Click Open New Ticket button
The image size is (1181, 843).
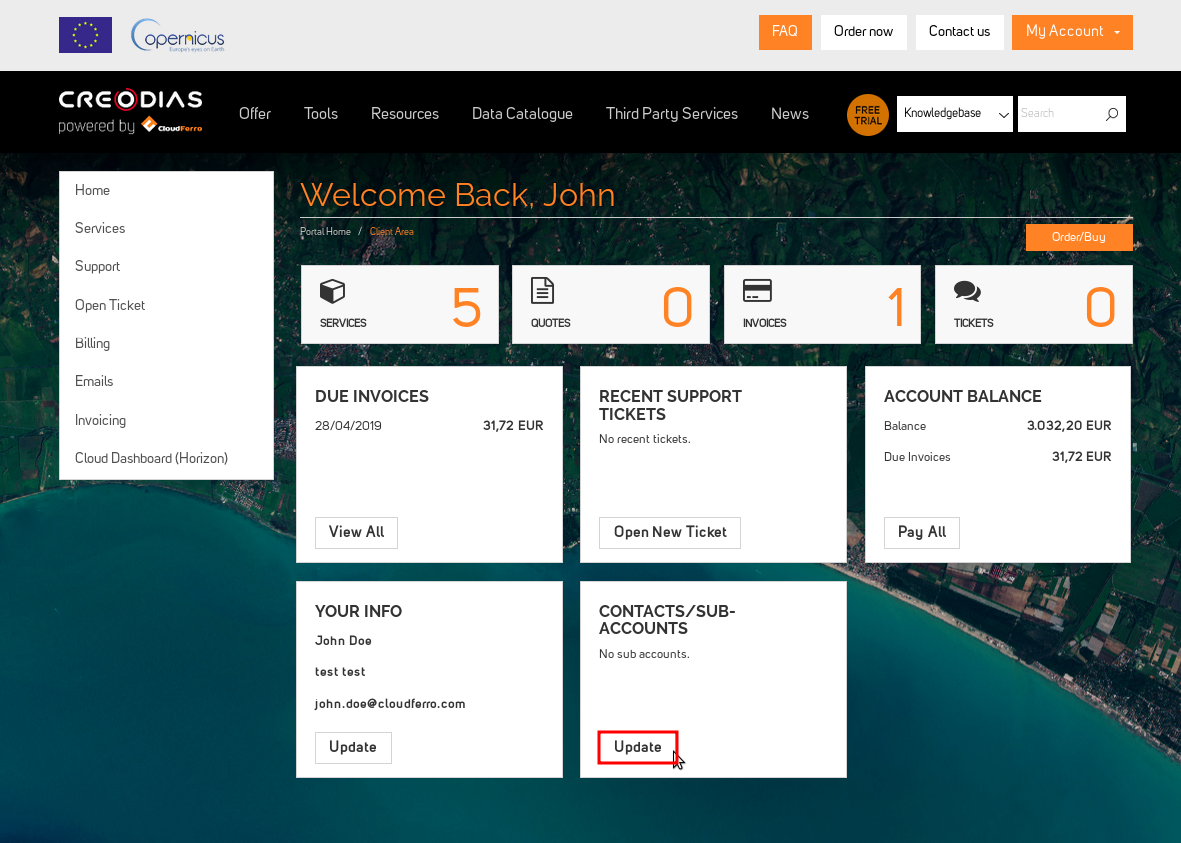670,533
